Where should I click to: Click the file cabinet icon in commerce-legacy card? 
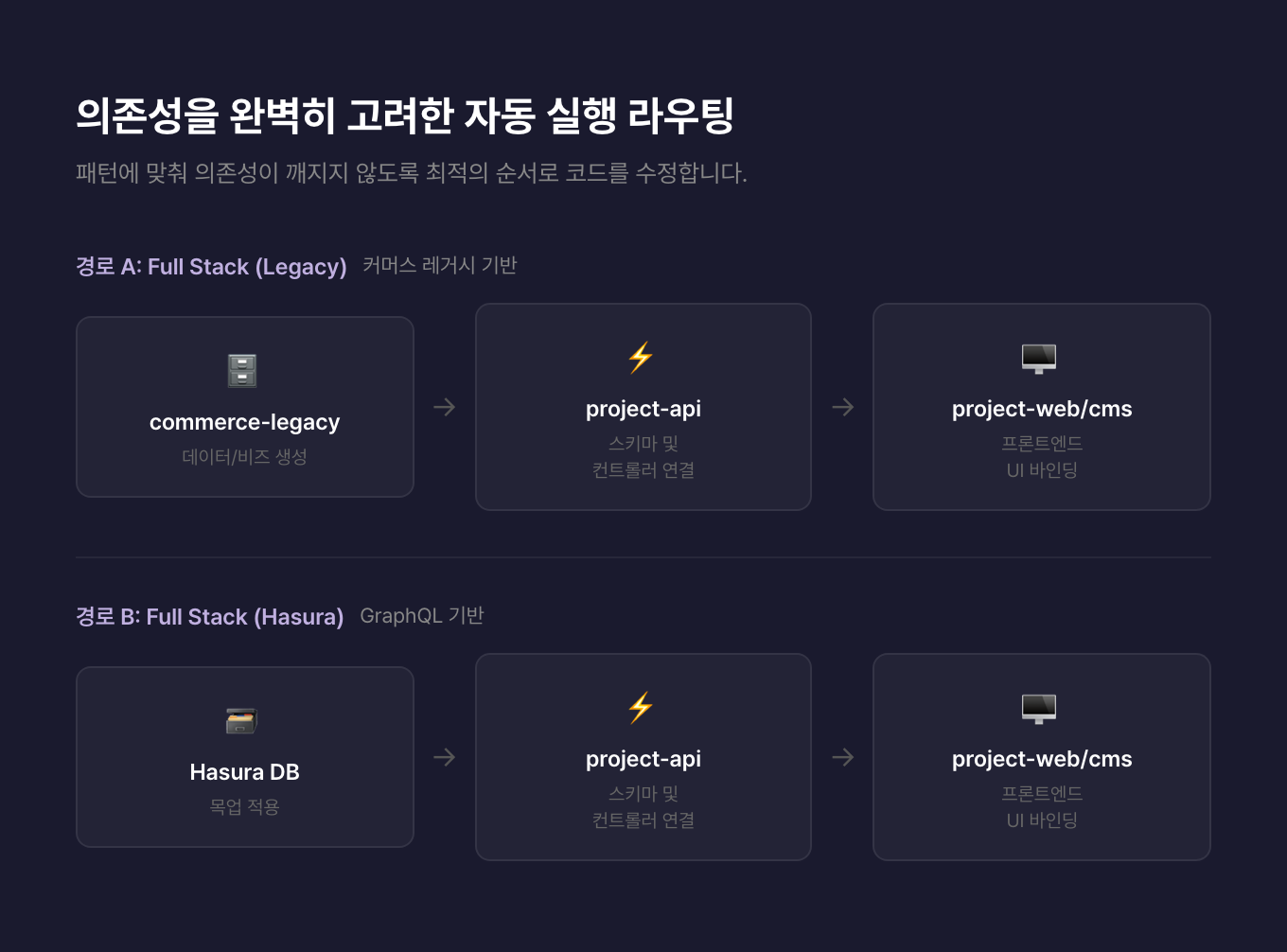(x=242, y=370)
